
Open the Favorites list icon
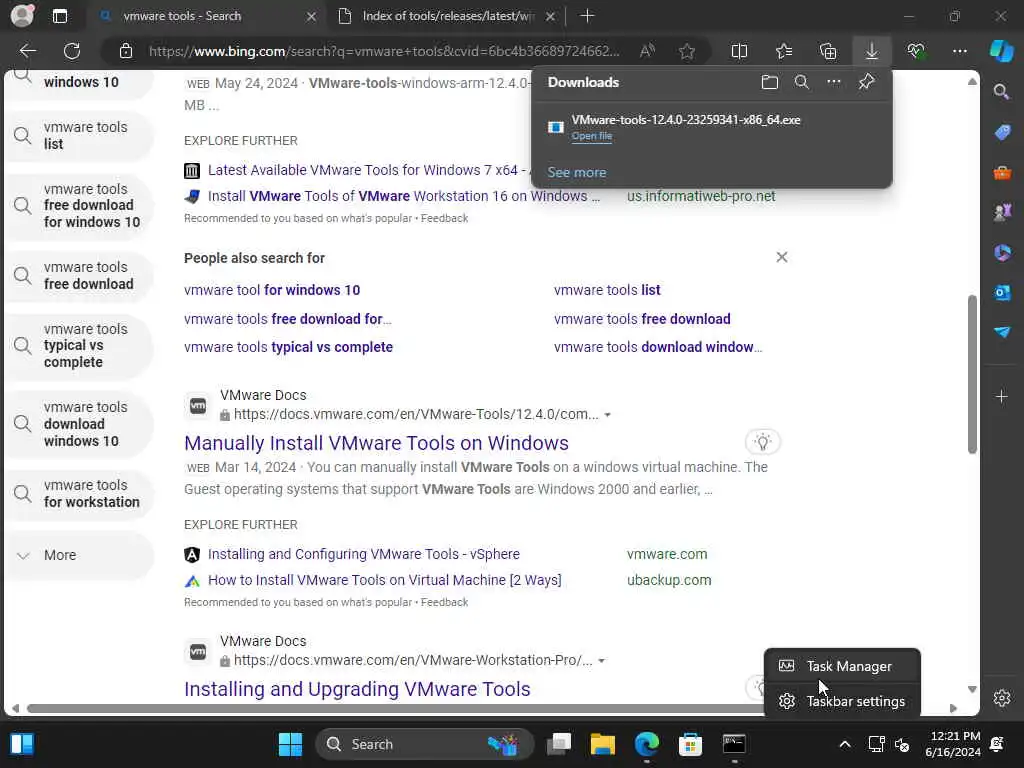[784, 51]
